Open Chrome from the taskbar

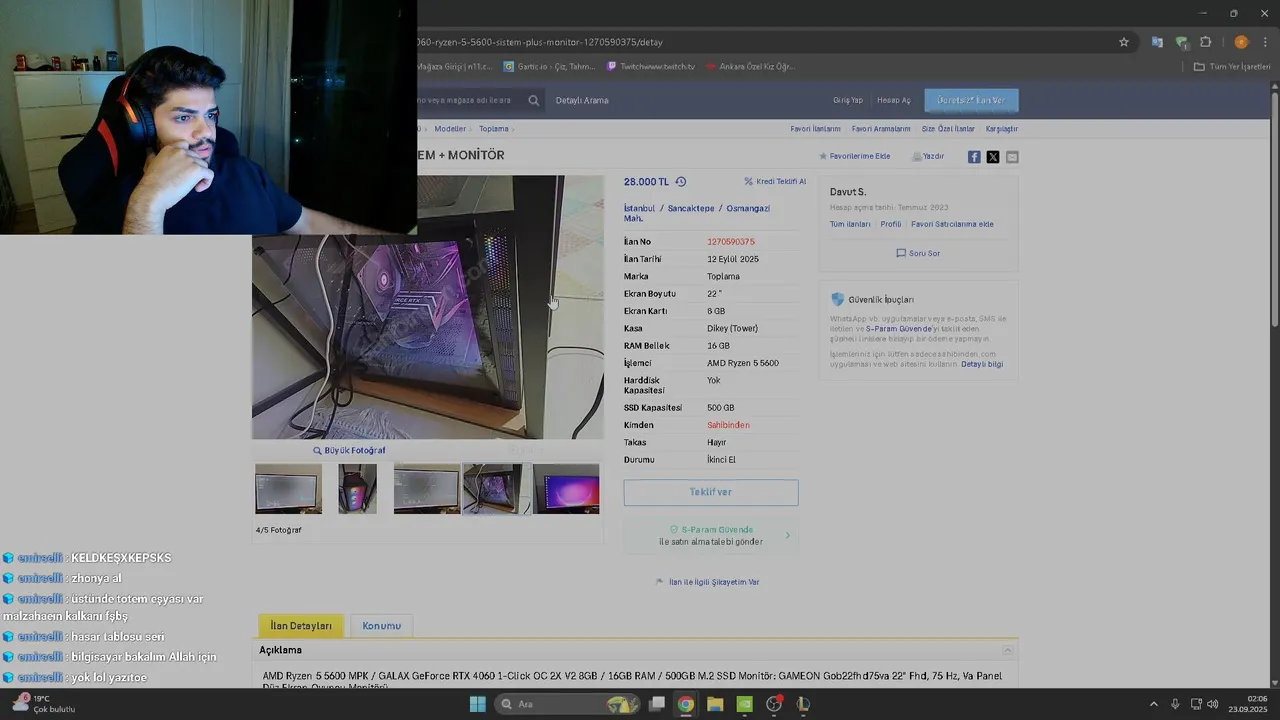tap(686, 704)
